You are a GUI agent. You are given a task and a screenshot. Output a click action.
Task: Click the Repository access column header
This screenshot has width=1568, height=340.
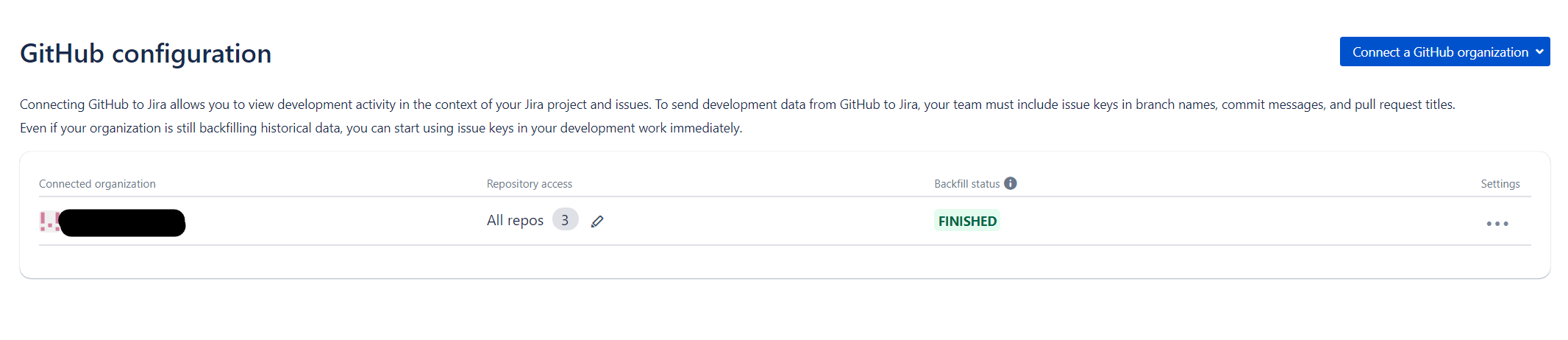pos(530,184)
